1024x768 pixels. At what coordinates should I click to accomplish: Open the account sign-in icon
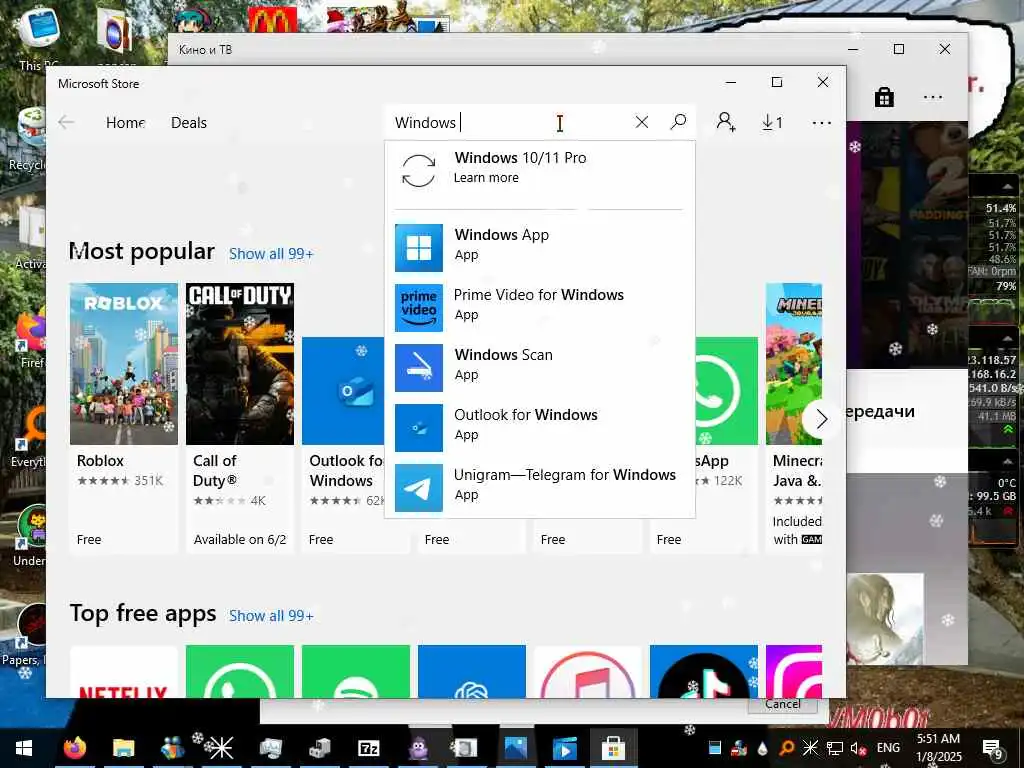(x=726, y=122)
